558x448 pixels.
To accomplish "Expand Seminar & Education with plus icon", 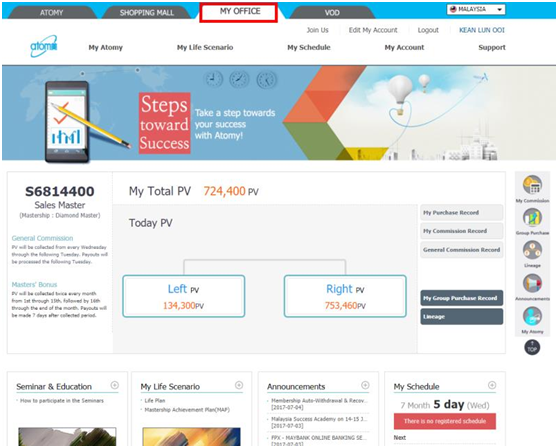I will tap(115, 385).
